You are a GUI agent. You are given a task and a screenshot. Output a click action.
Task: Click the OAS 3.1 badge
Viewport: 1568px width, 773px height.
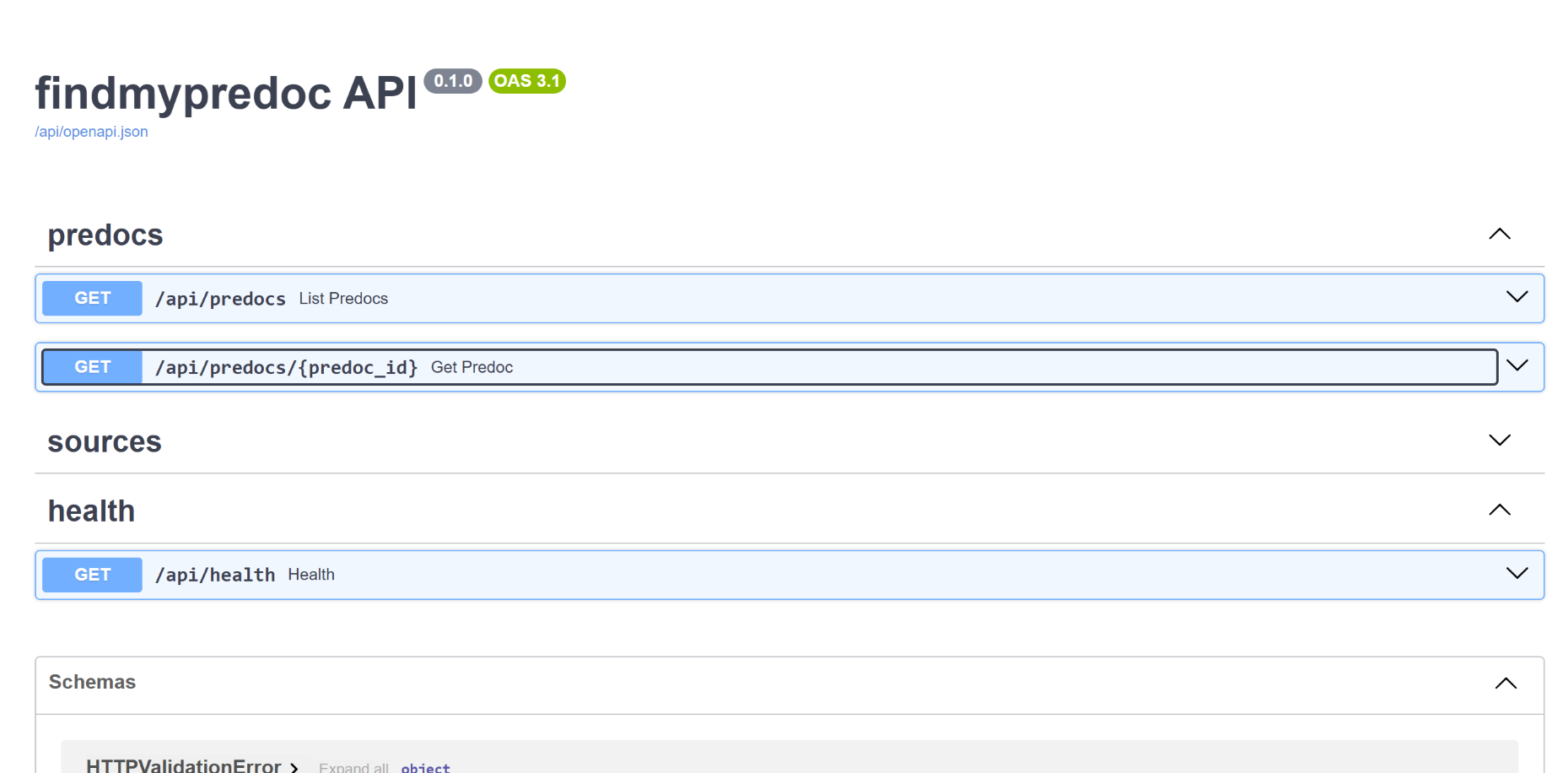(x=527, y=81)
